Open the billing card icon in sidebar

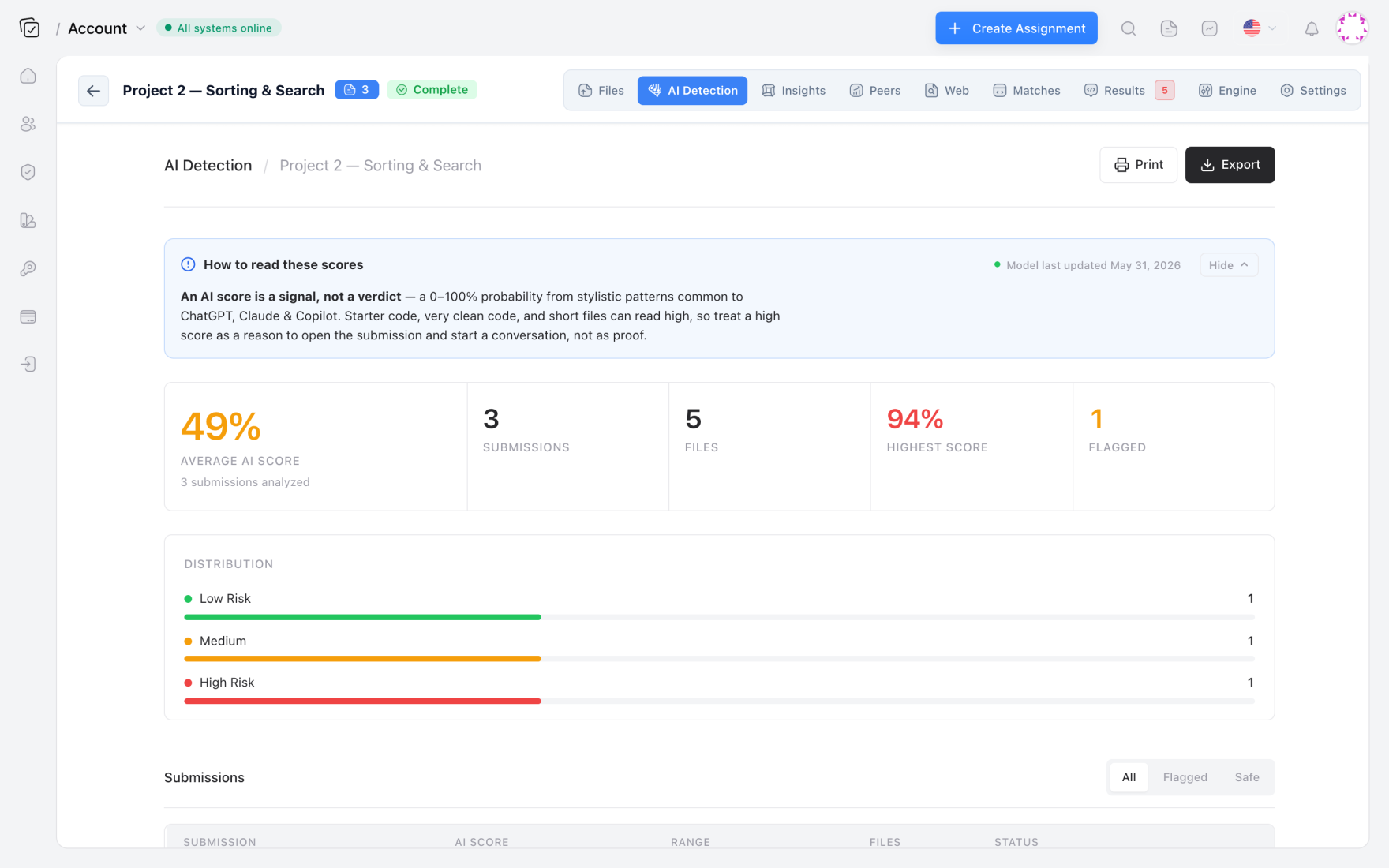tap(28, 316)
